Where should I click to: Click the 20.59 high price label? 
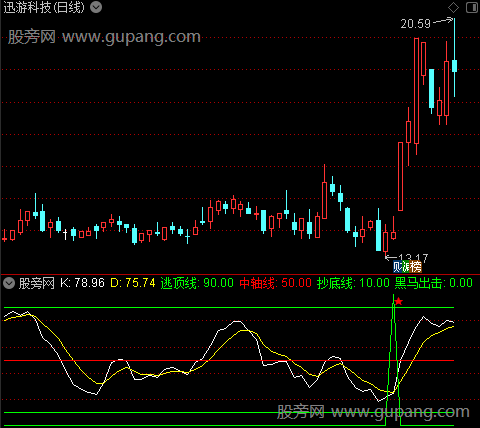click(x=415, y=24)
